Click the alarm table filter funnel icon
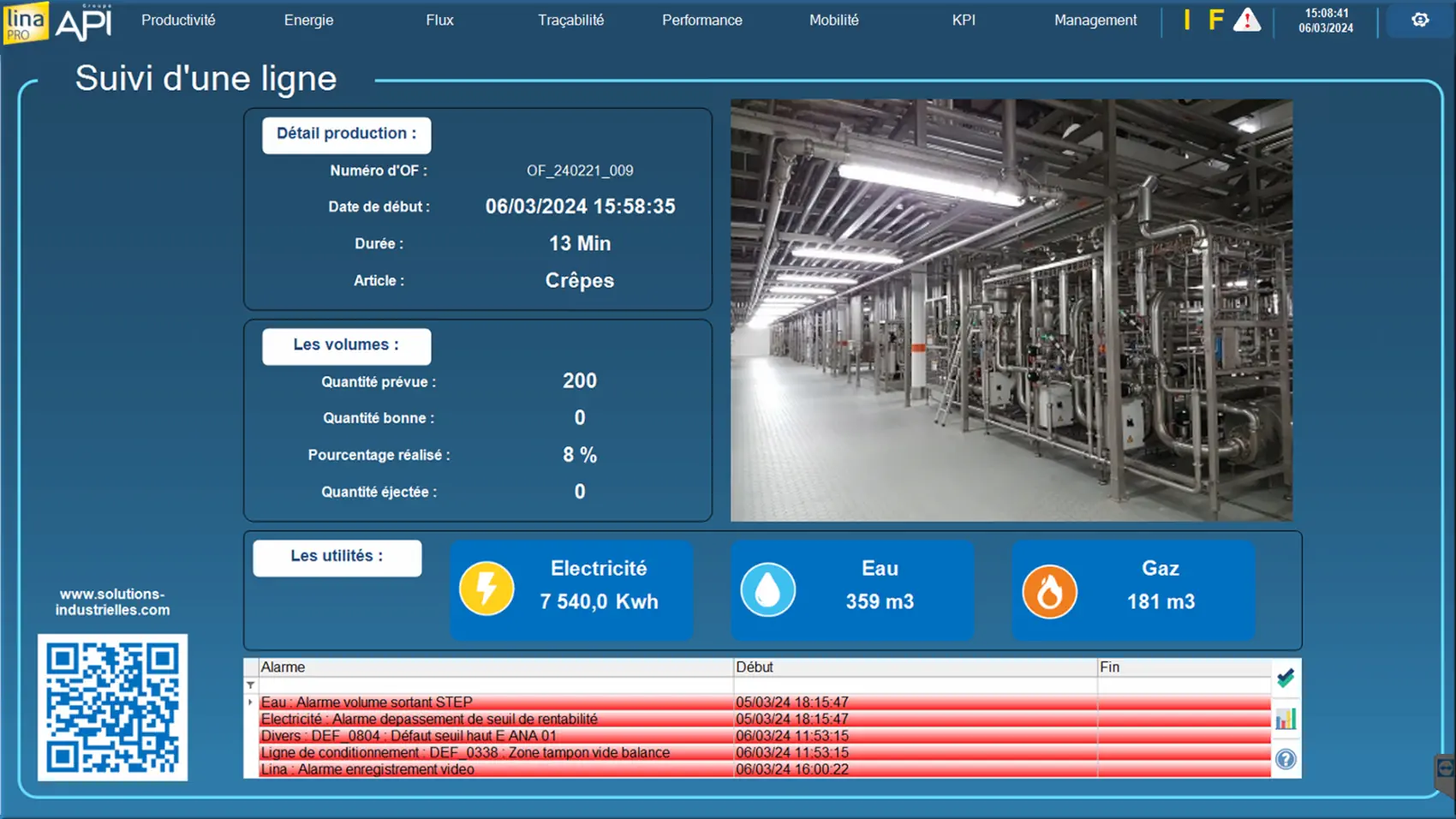1456x819 pixels. (251, 685)
